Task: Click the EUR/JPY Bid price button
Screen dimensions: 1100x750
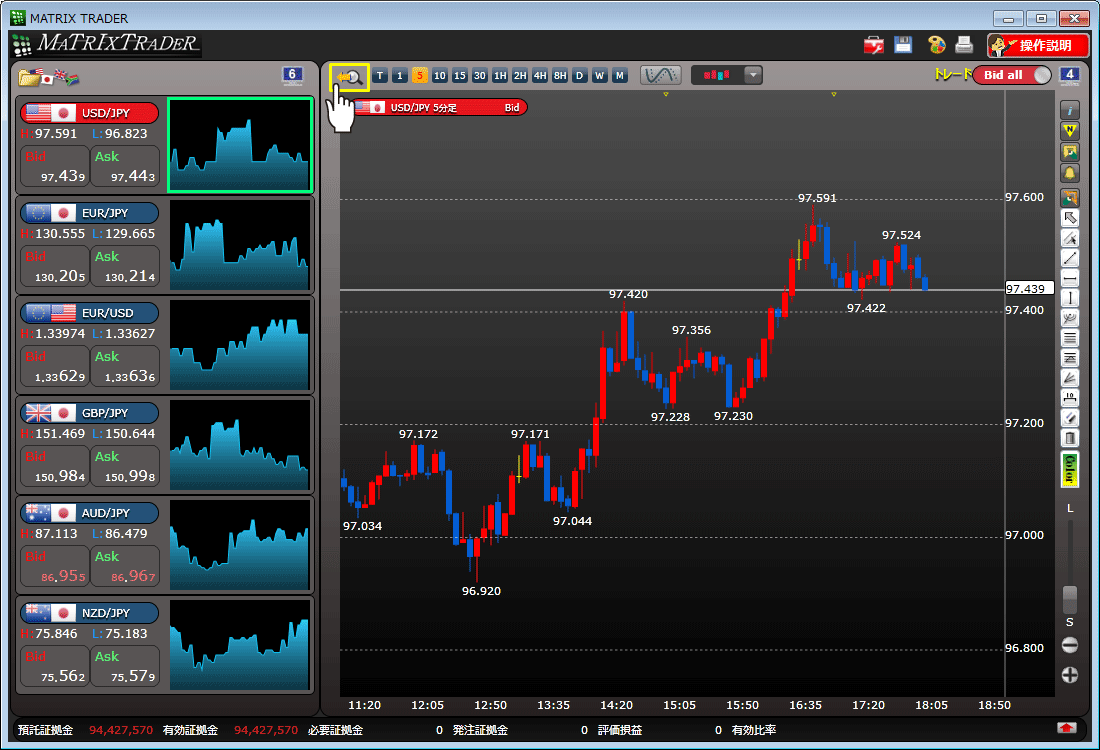Action: coord(55,267)
